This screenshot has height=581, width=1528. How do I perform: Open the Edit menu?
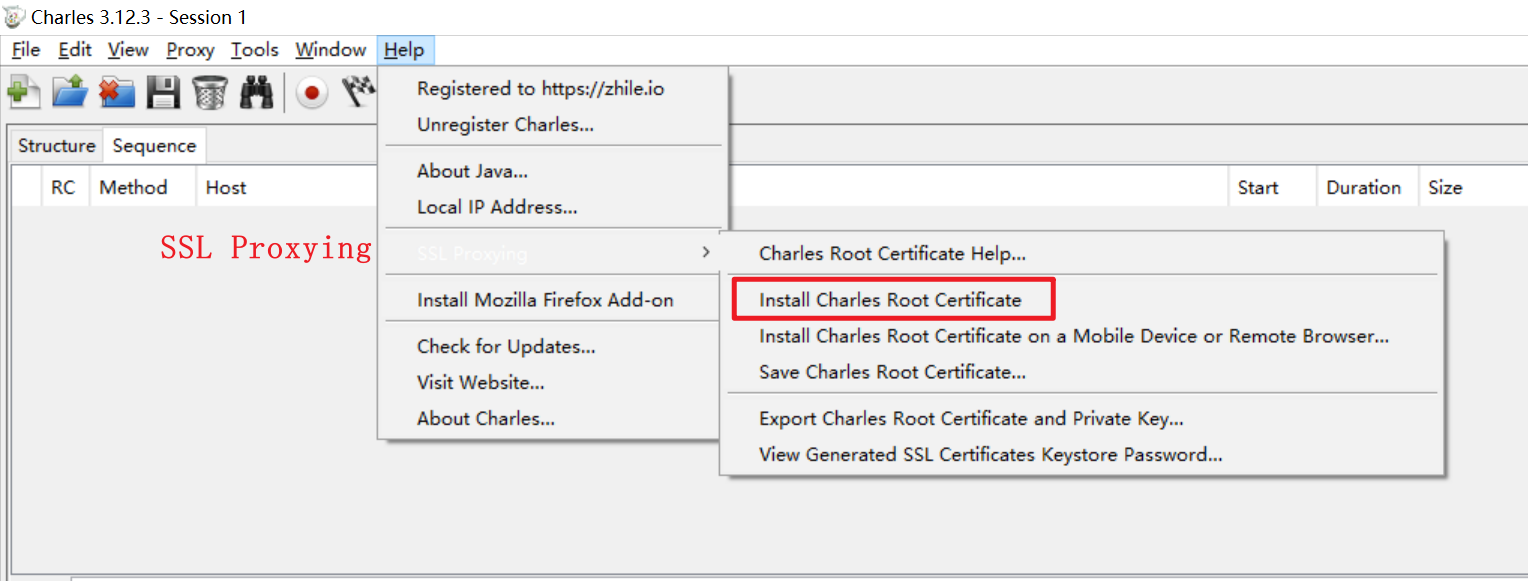[x=75, y=50]
